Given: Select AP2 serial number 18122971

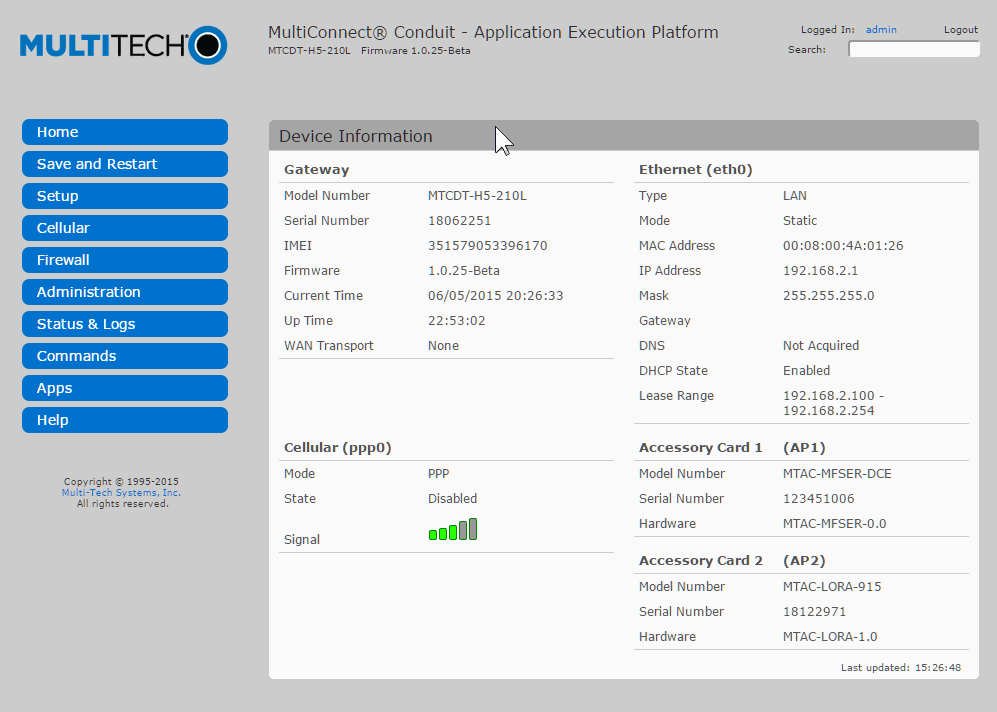Looking at the screenshot, I should click(x=815, y=612).
